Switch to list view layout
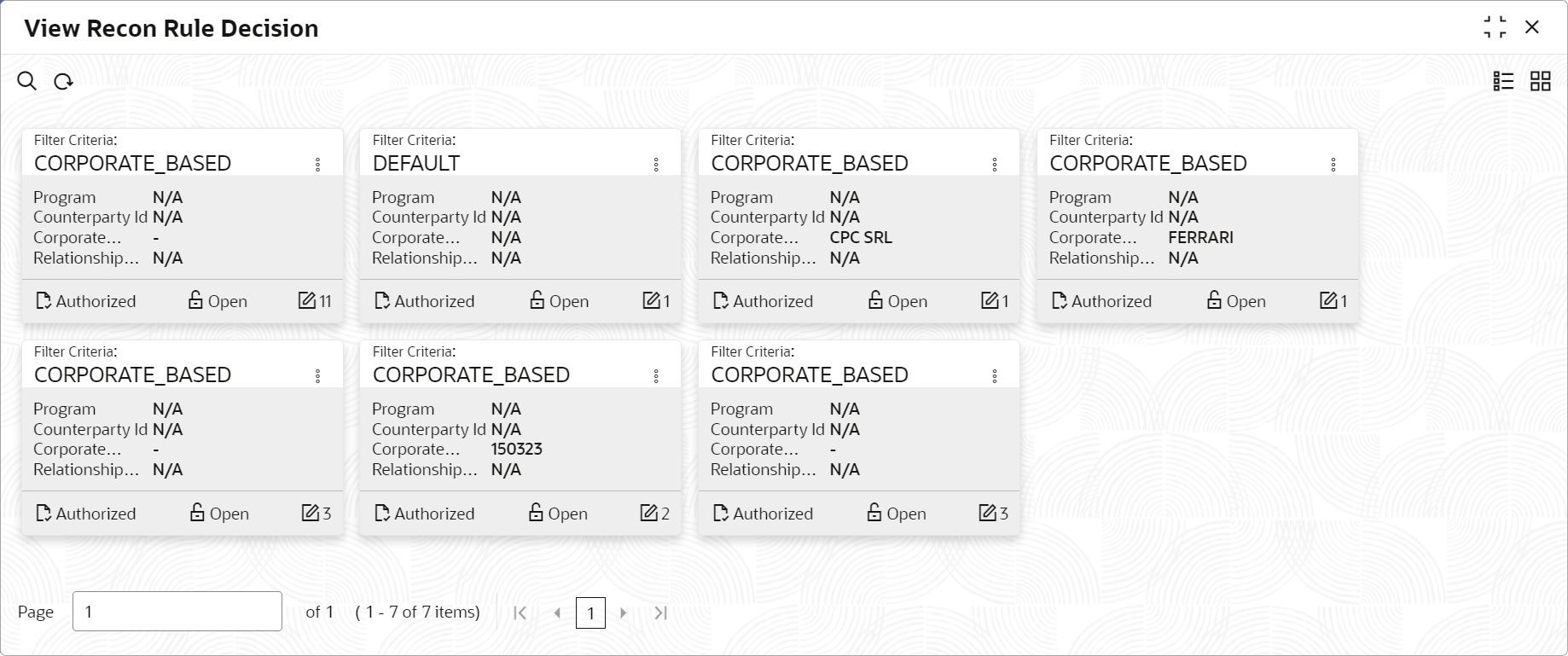Viewport: 1568px width, 656px height. (x=1503, y=81)
